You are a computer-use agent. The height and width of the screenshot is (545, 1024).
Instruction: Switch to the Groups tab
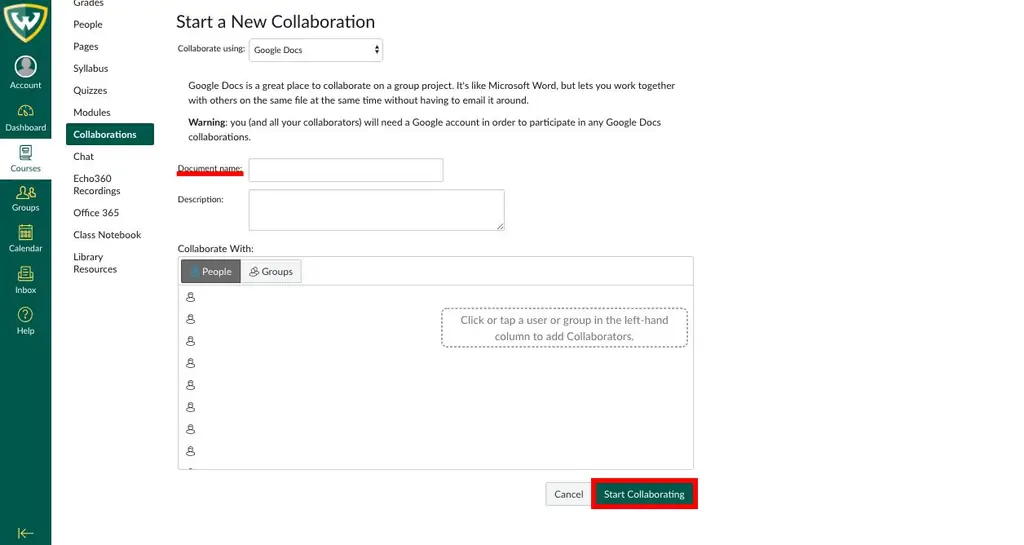point(271,271)
